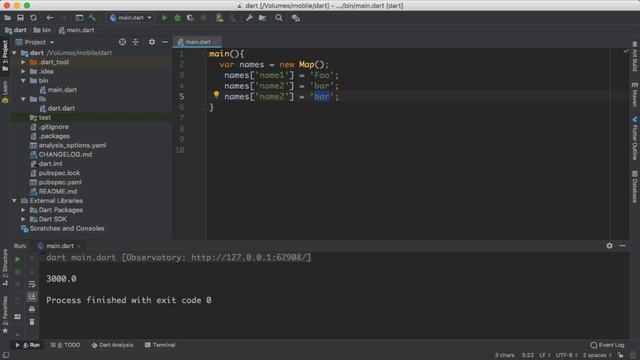Toggle scroll to end in Run console
Viewport: 640px width, 360px height.
tap(32, 296)
